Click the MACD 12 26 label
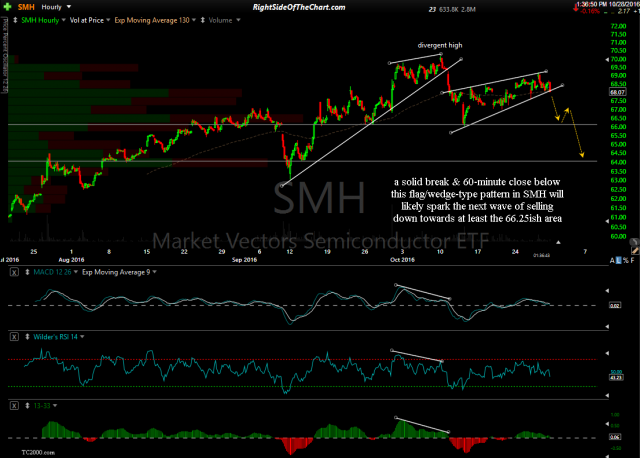 [x=52, y=272]
